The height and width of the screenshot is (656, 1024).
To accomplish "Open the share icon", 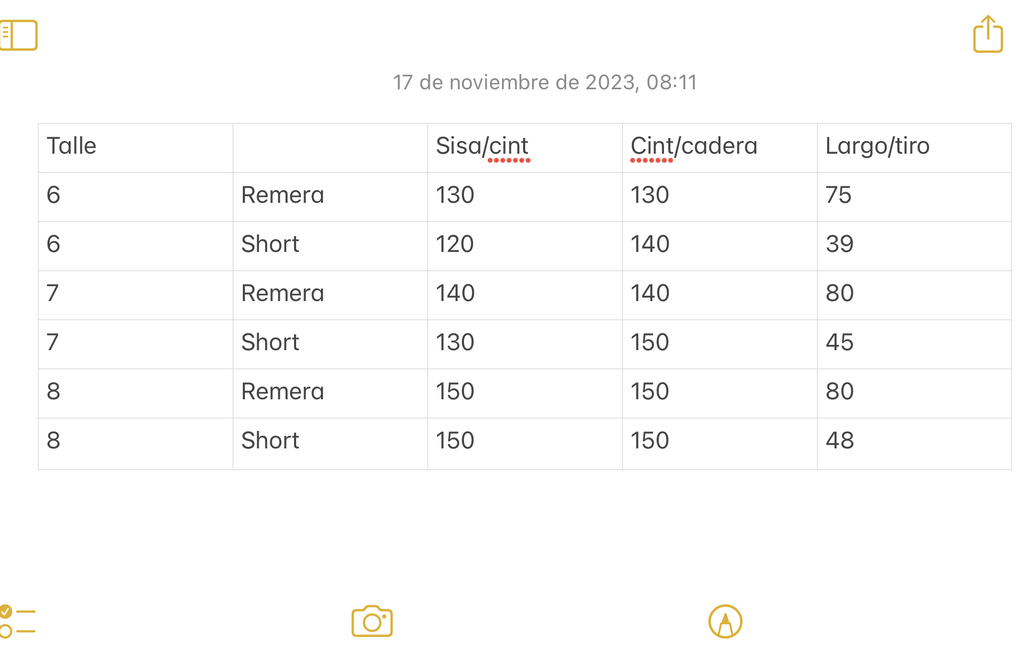I will pyautogui.click(x=987, y=34).
